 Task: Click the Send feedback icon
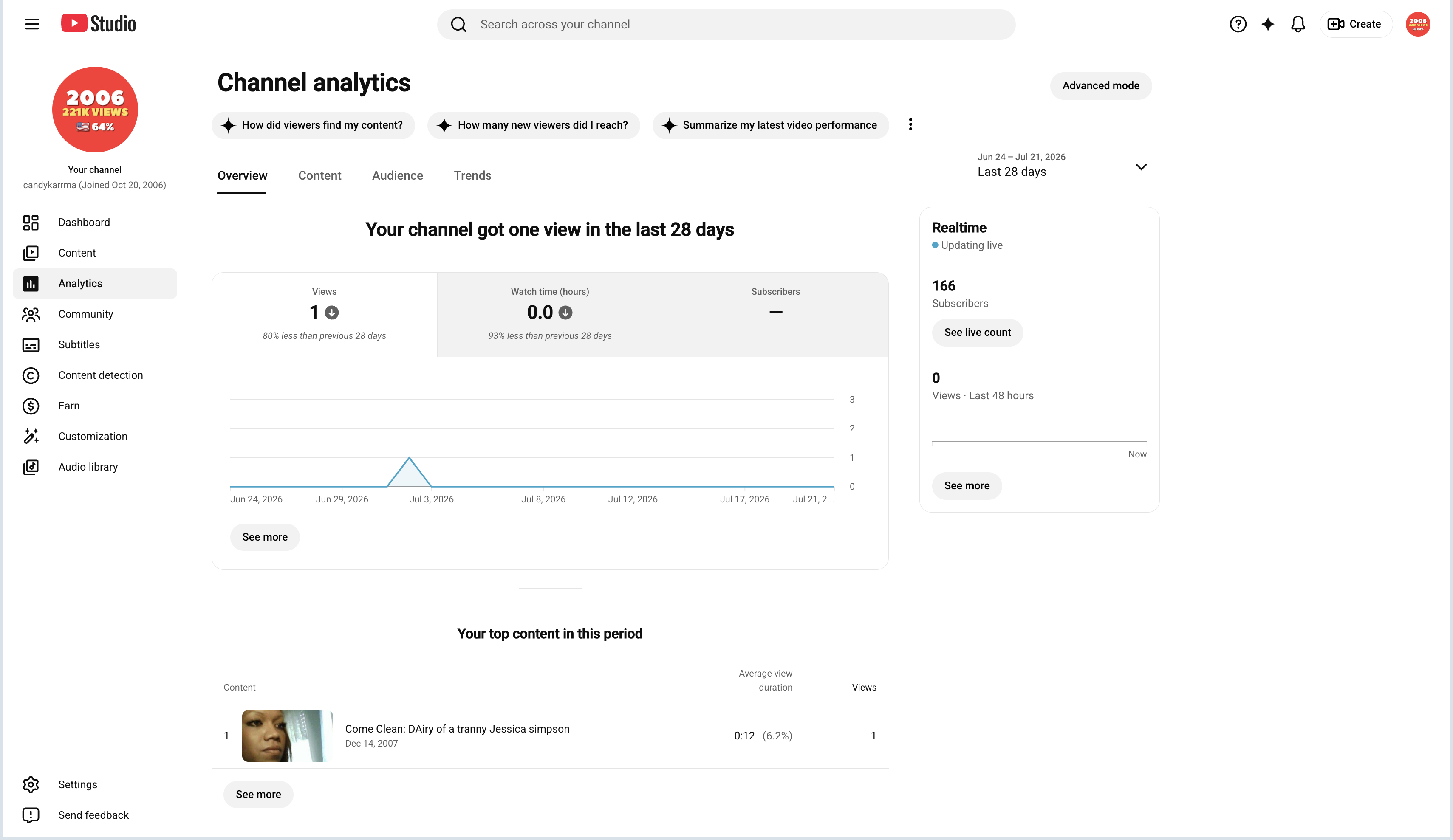click(x=31, y=815)
